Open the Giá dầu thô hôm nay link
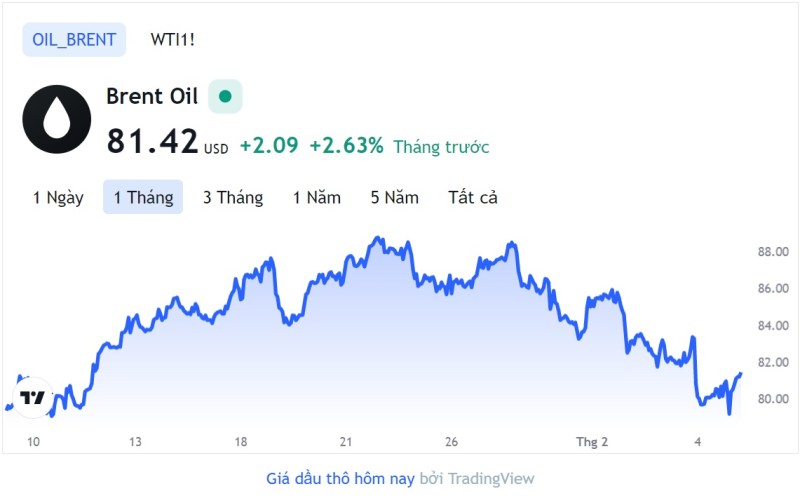The height and width of the screenshot is (503, 800). [x=340, y=479]
